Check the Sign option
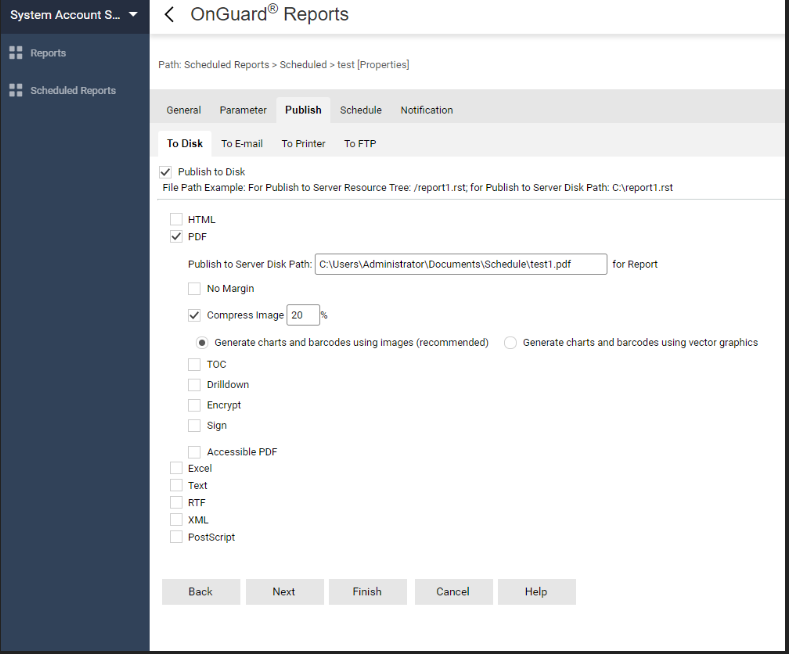This screenshot has height=654, width=789. (x=194, y=426)
